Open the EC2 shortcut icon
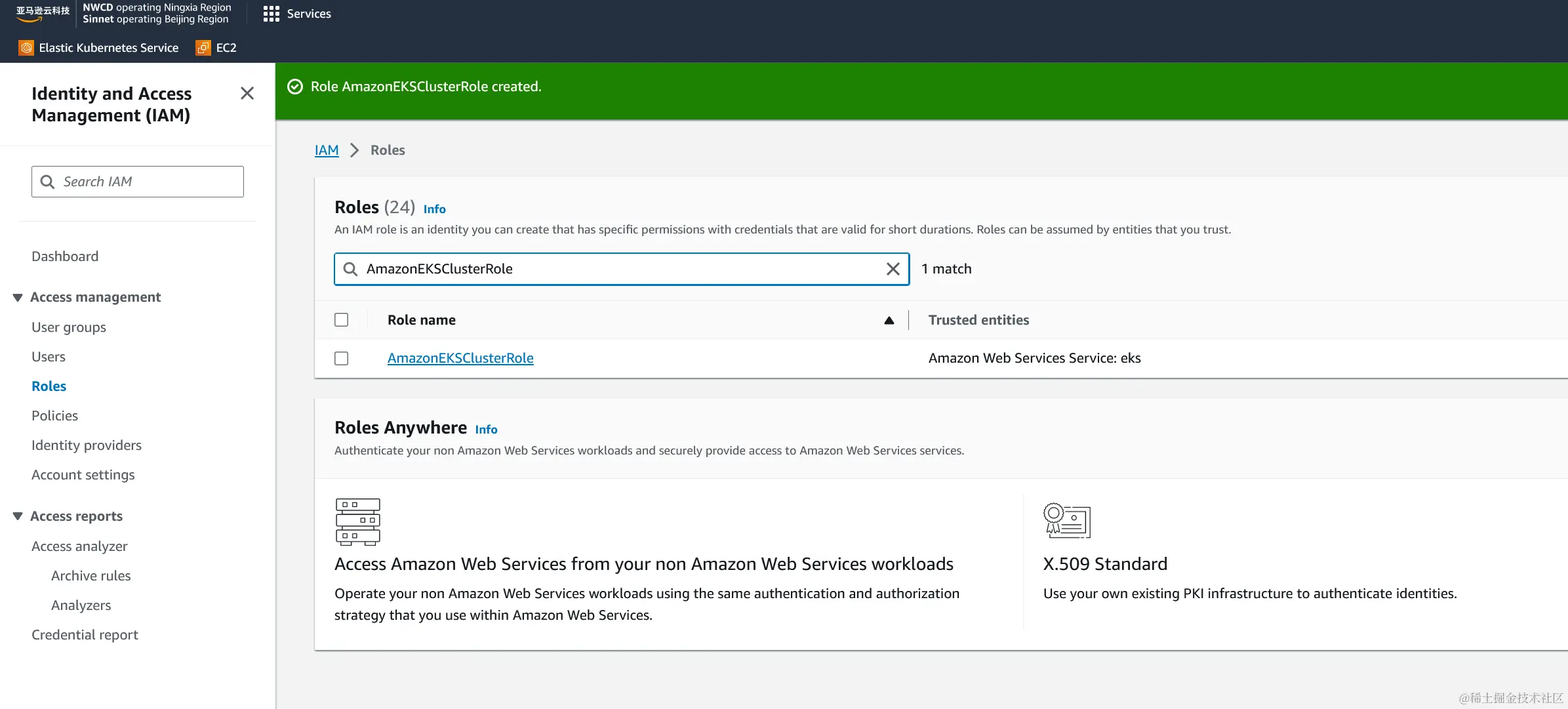The height and width of the screenshot is (709, 1568). [203, 48]
